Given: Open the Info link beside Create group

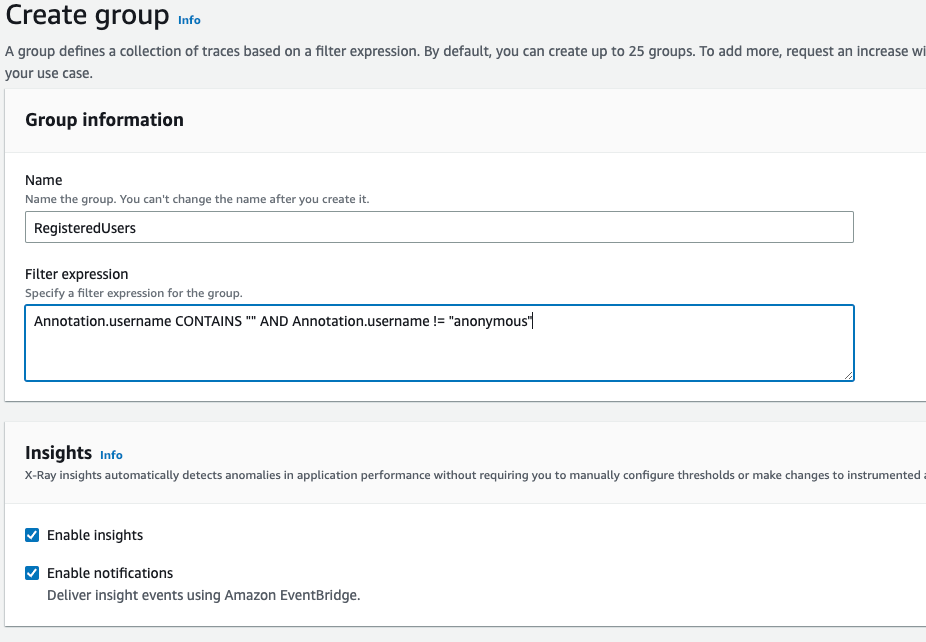Looking at the screenshot, I should pyautogui.click(x=189, y=20).
